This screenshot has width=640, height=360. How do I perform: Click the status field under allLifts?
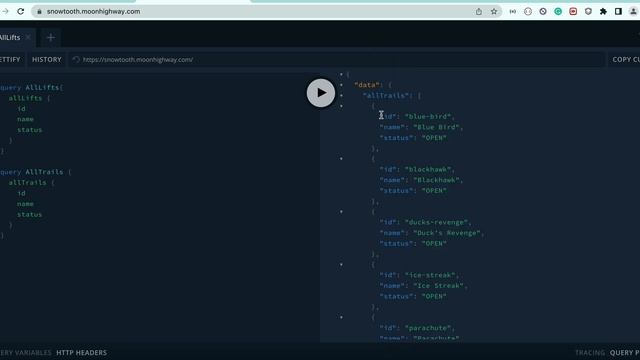point(29,130)
